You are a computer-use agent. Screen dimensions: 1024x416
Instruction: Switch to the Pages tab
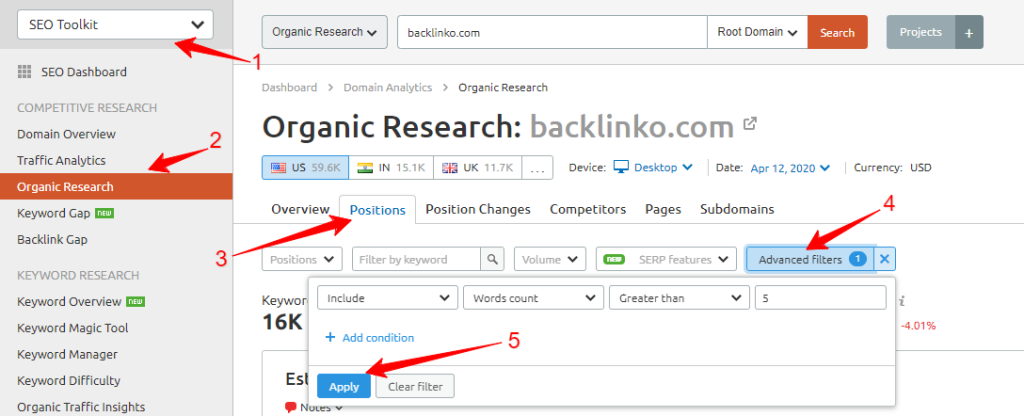point(663,210)
